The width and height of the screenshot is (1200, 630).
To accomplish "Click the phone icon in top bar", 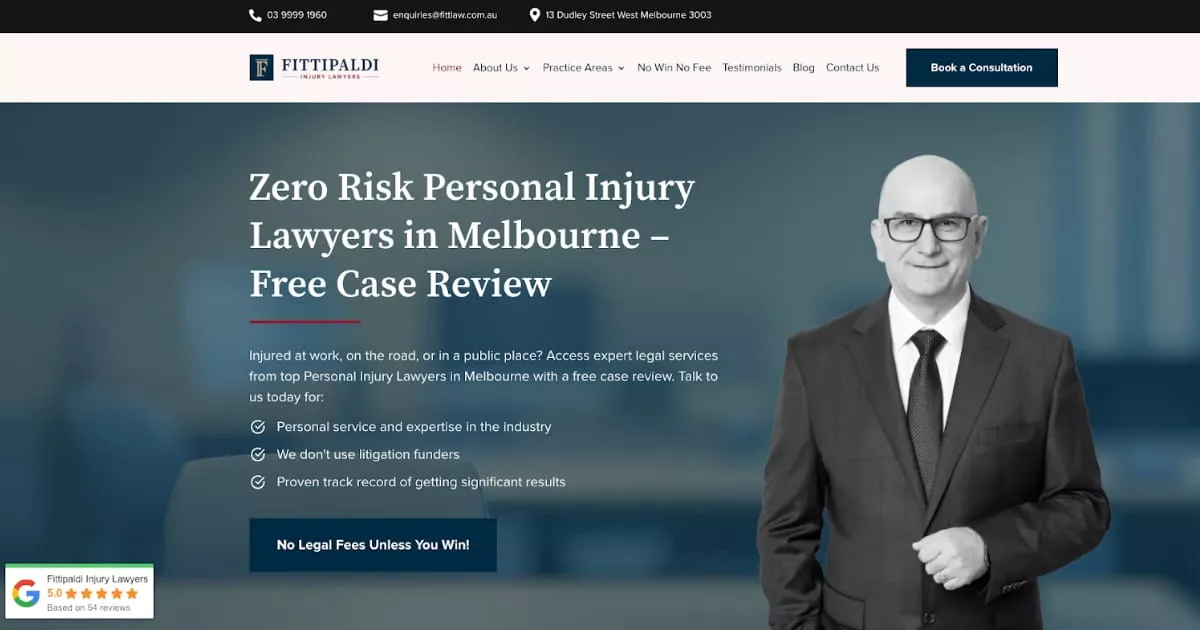I will (255, 15).
